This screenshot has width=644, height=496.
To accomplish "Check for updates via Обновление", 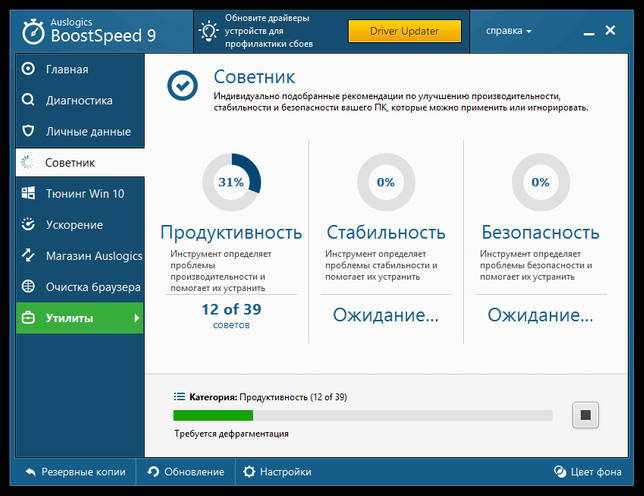I will [x=186, y=472].
